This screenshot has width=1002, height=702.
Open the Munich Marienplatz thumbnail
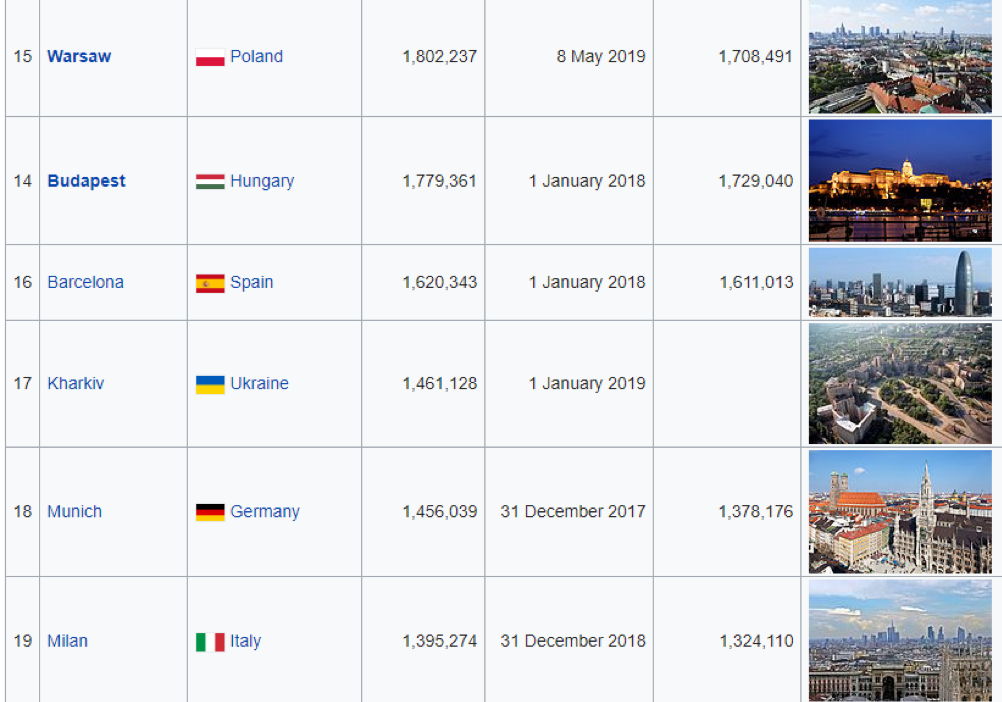[x=900, y=512]
